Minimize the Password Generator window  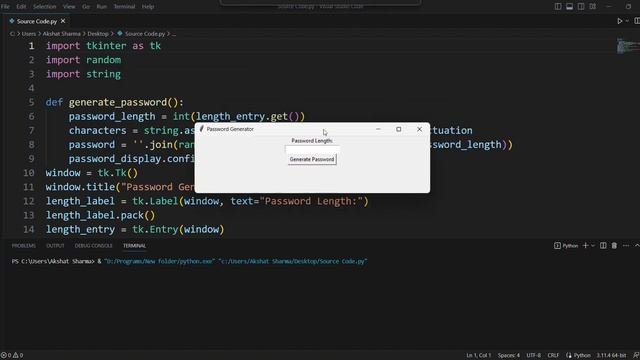click(x=378, y=129)
